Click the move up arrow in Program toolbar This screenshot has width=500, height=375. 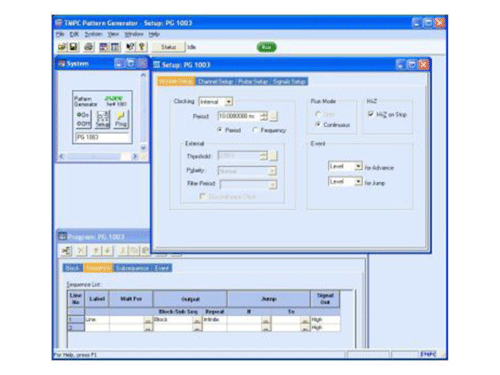pos(96,250)
